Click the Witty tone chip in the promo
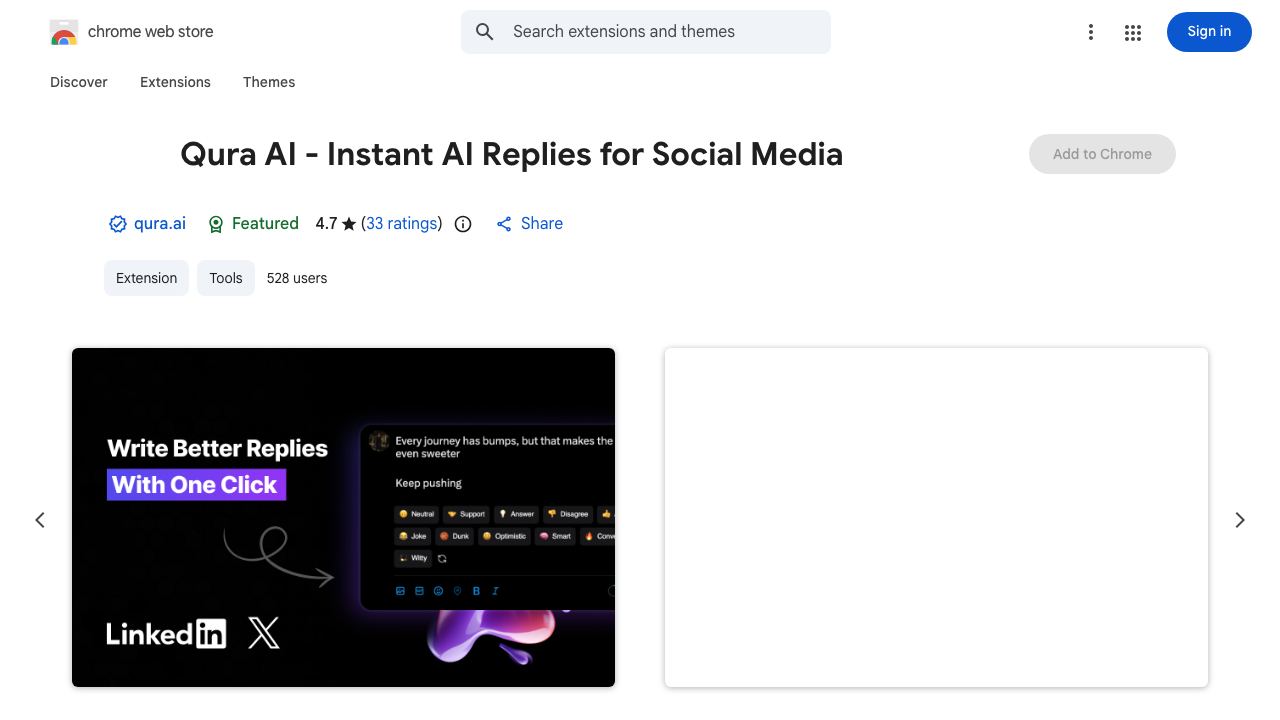 413,558
